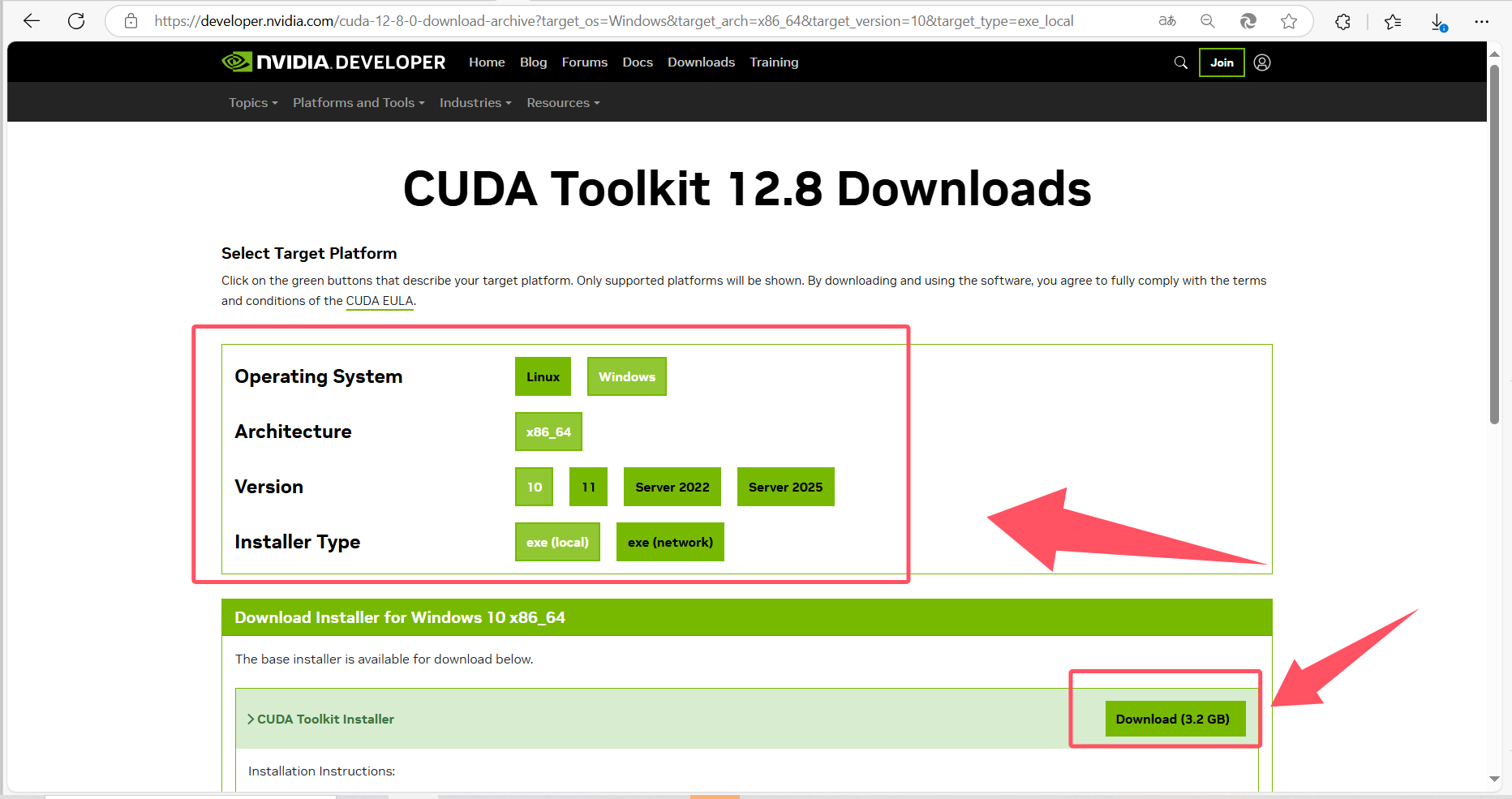Click the scrollbar down arrow
This screenshot has height=799, width=1512.
click(1494, 780)
